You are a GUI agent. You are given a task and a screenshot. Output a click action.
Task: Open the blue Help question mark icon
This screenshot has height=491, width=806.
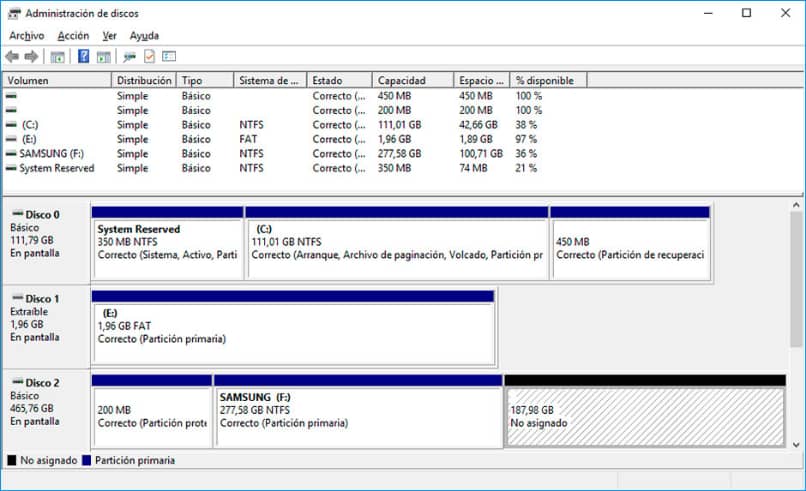(83, 56)
